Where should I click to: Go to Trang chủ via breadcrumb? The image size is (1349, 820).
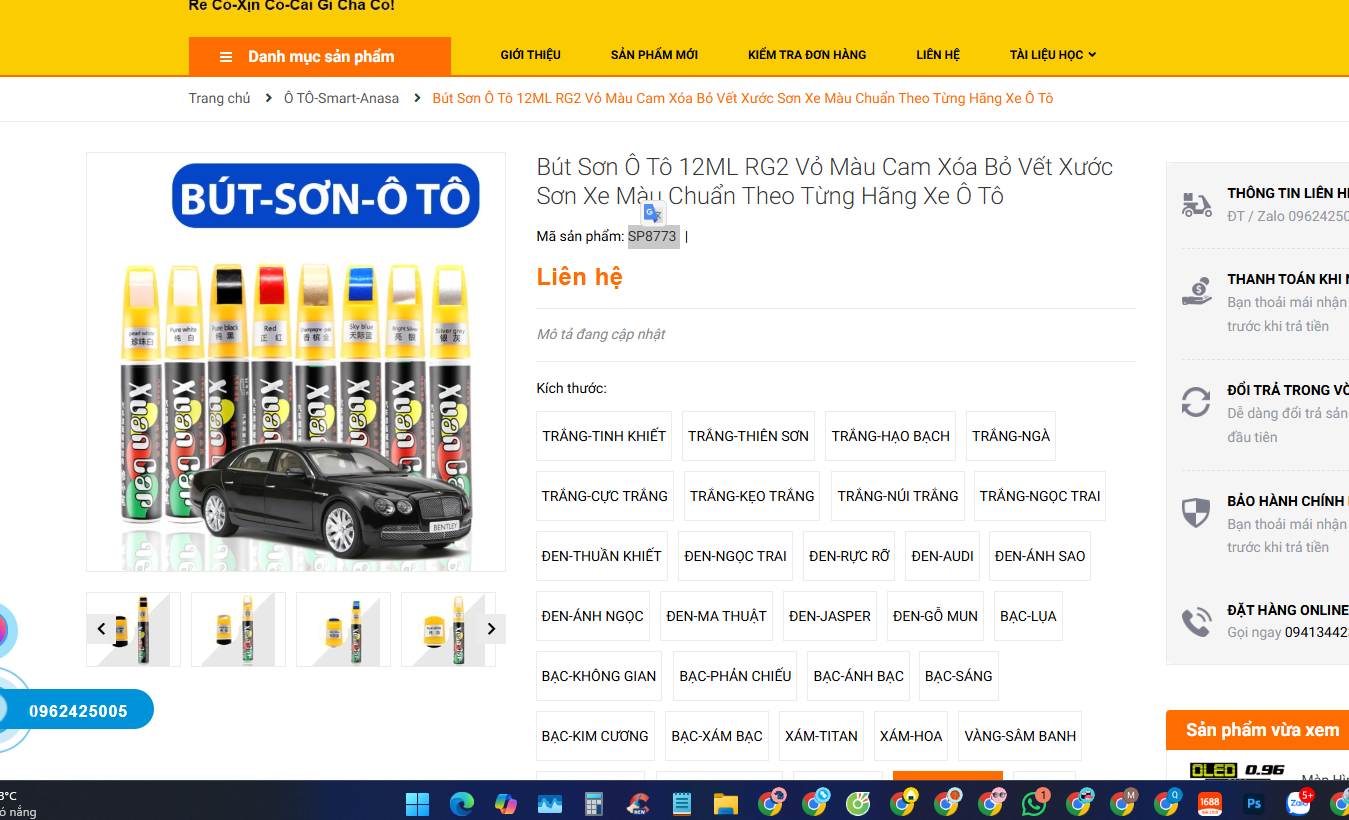220,98
